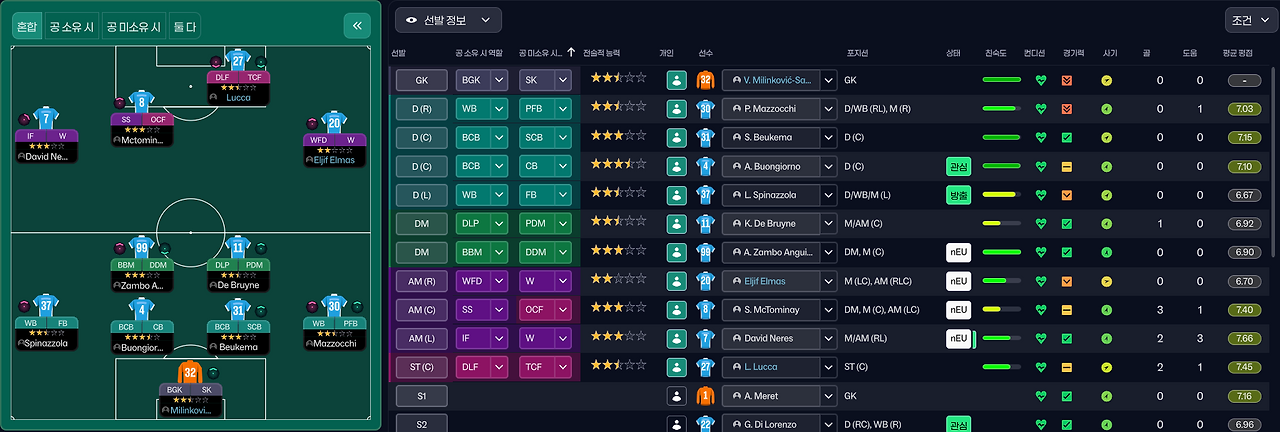The height and width of the screenshot is (432, 1280).
Task: Click the yellow match sharpness icon in Buongiorno's row
Action: coord(1067,166)
